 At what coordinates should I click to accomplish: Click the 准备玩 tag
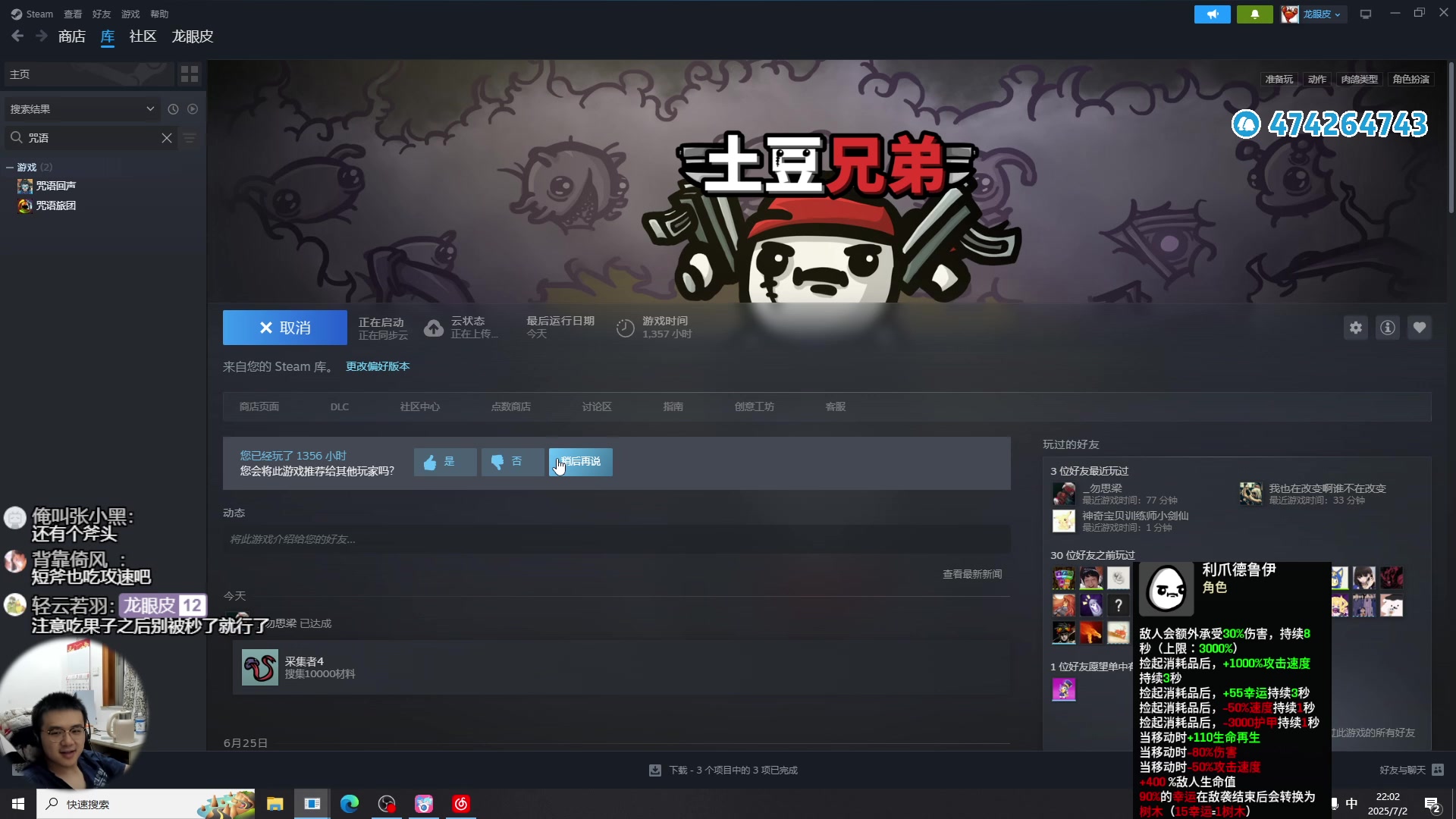point(1279,80)
